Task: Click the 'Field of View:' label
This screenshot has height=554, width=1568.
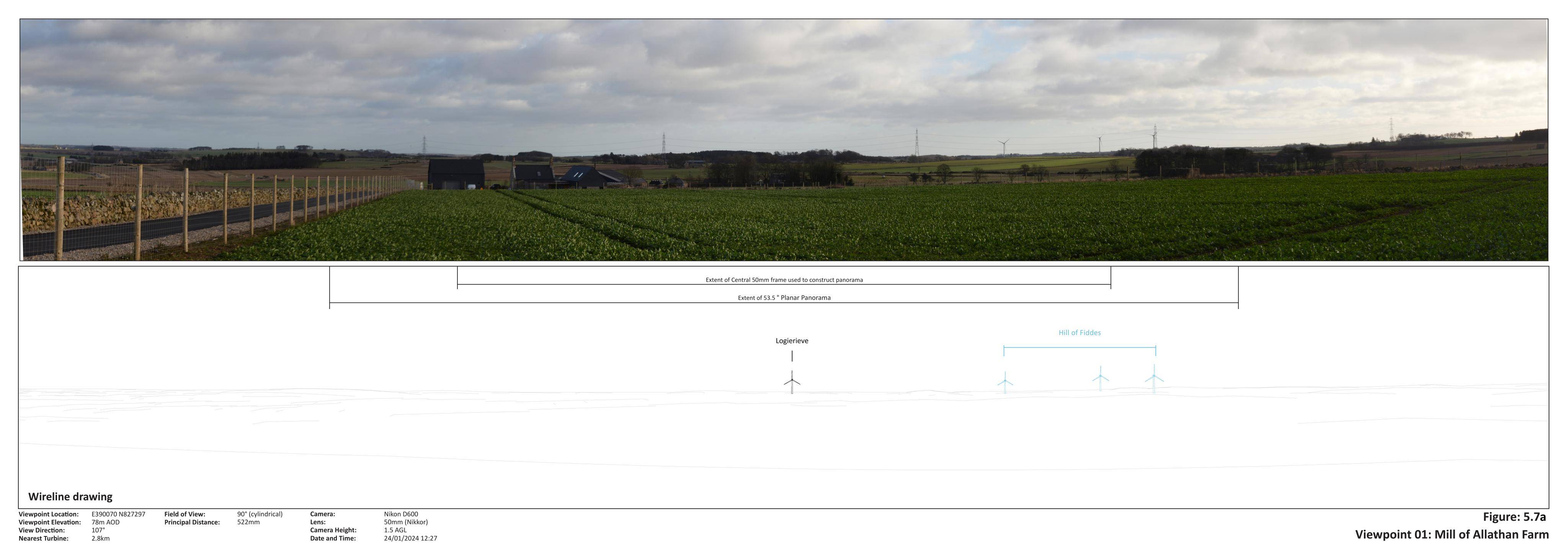Action: [185, 515]
